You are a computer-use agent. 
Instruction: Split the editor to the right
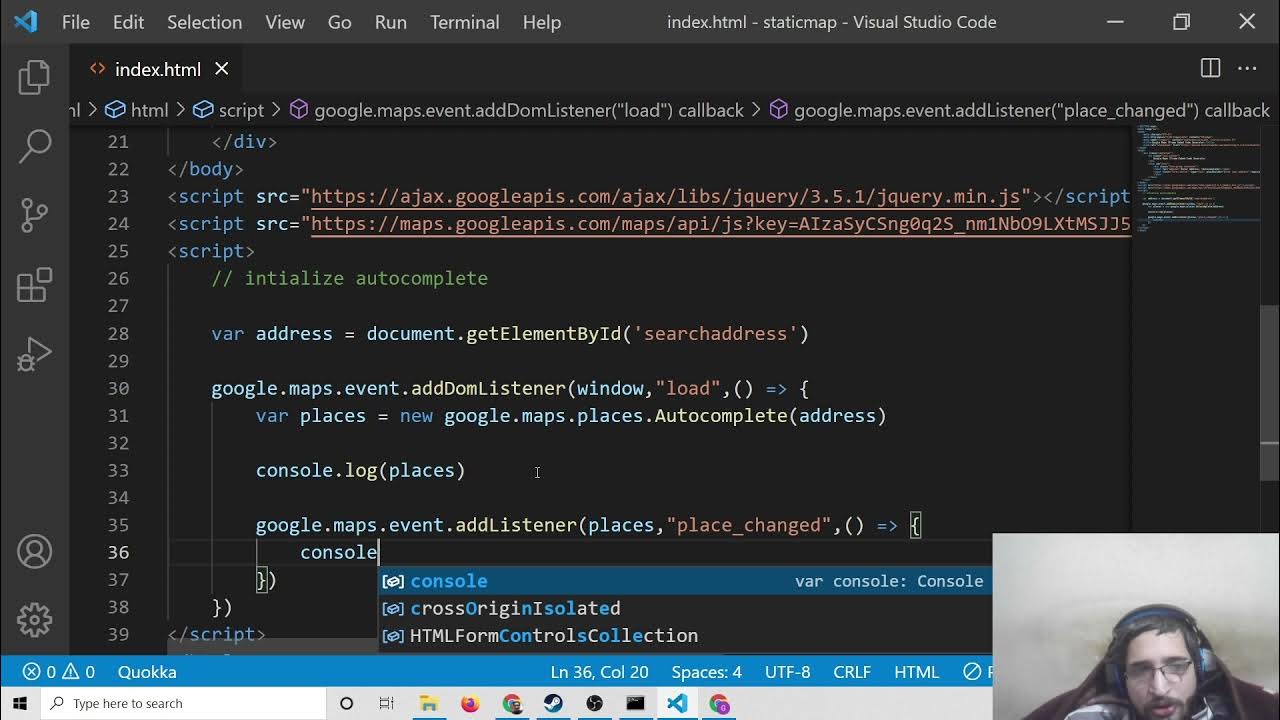[1210, 69]
